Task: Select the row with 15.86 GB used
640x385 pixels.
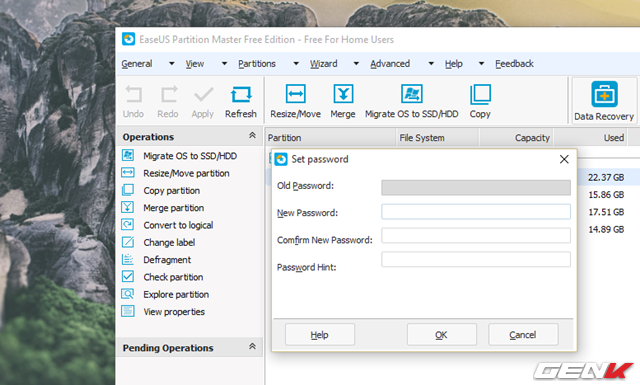Action: (x=606, y=194)
